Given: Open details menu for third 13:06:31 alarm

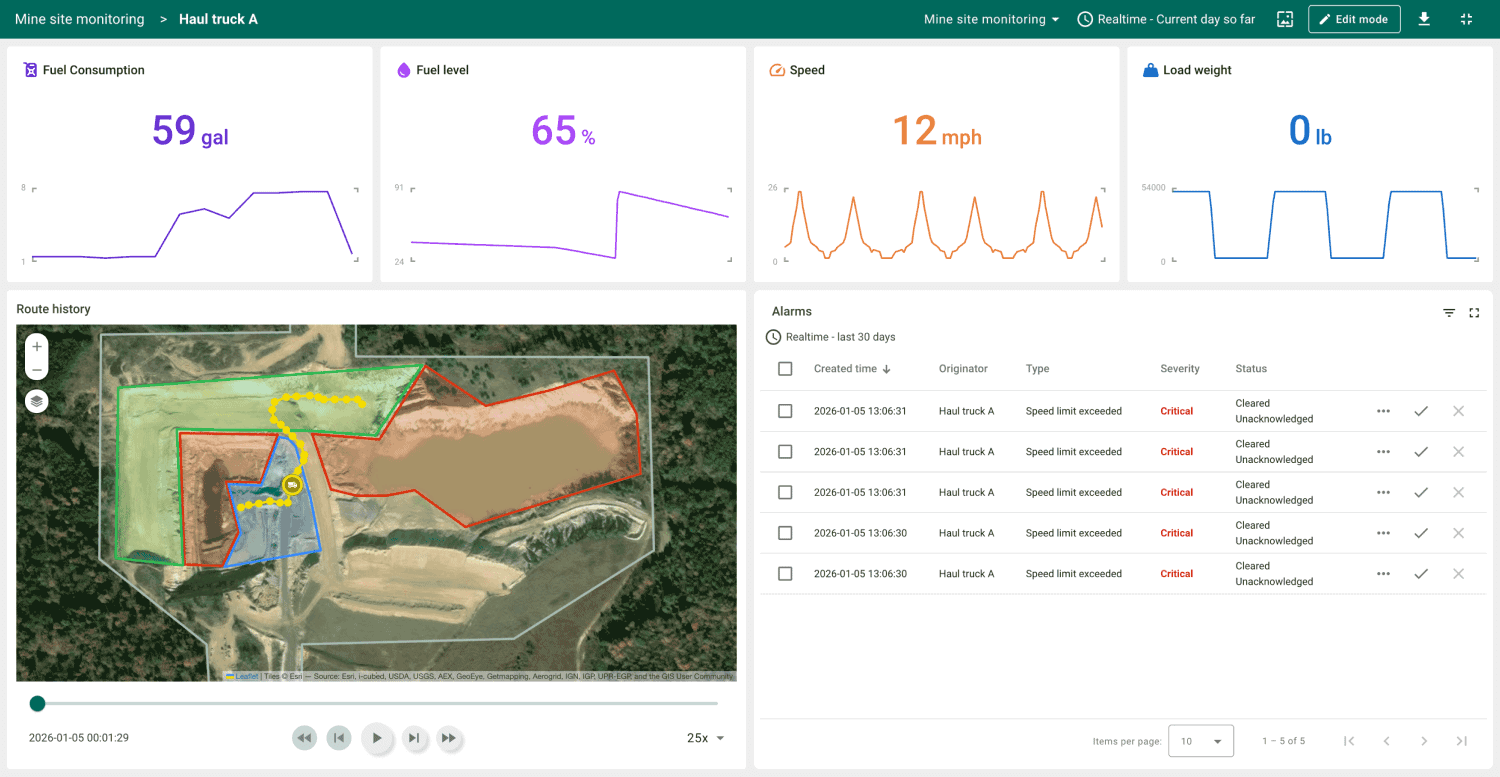Looking at the screenshot, I should [x=1383, y=492].
